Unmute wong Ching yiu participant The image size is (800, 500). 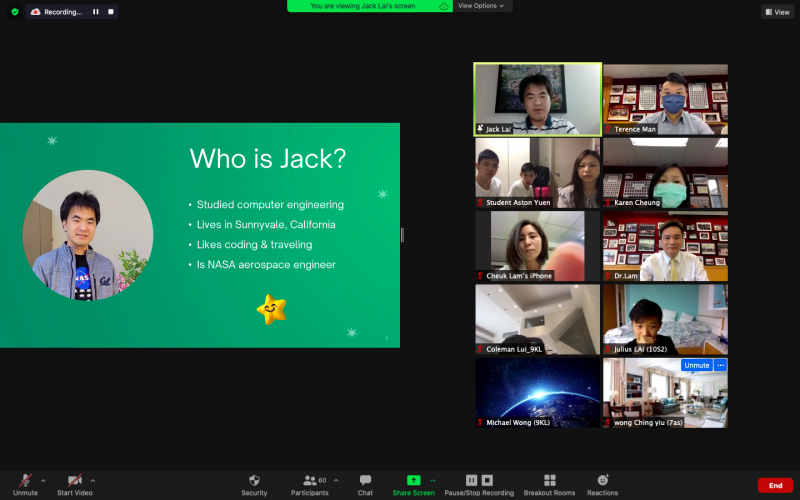(696, 365)
